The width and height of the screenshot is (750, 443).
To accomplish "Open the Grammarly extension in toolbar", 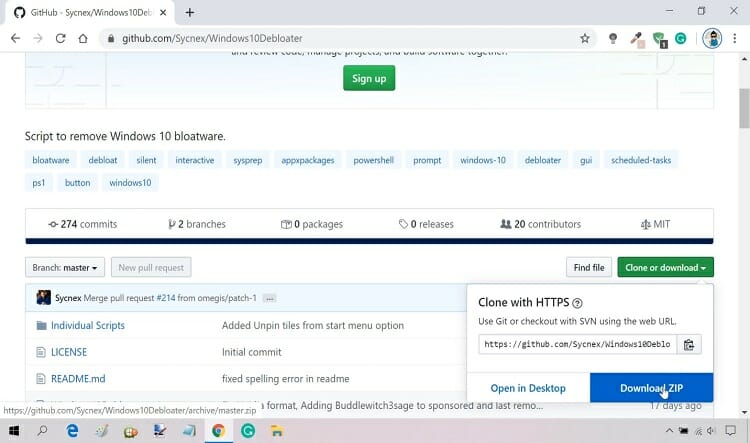I will [681, 38].
